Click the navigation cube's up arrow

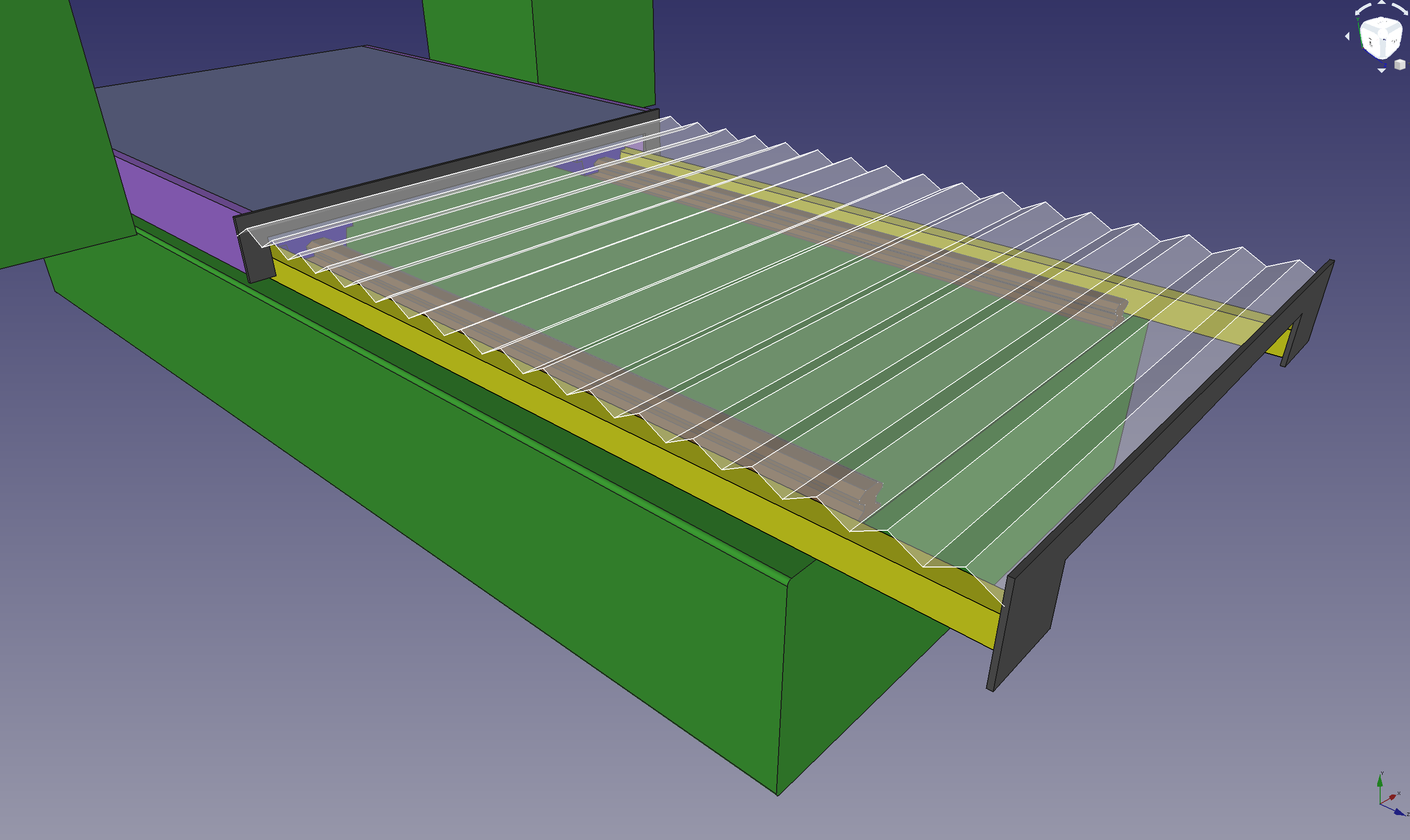tap(1382, 2)
